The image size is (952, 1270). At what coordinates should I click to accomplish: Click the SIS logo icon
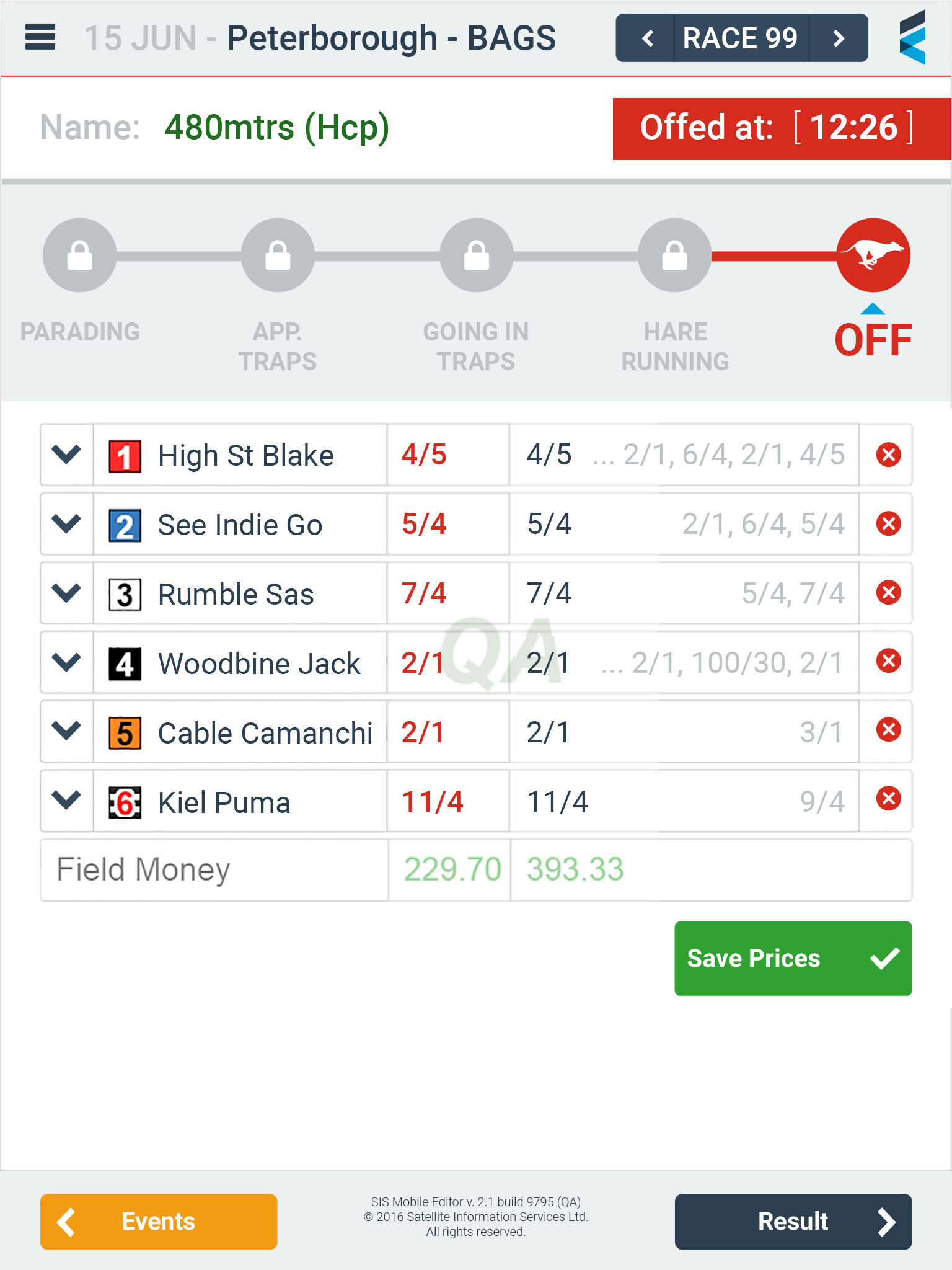click(x=912, y=37)
